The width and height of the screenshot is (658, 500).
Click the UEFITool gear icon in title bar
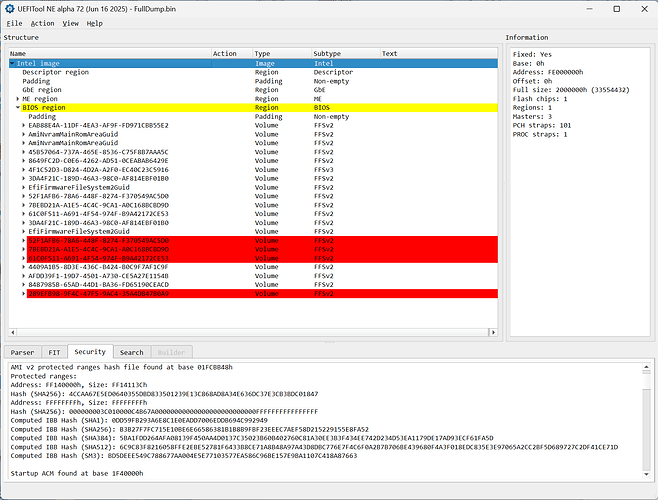(x=9, y=8)
